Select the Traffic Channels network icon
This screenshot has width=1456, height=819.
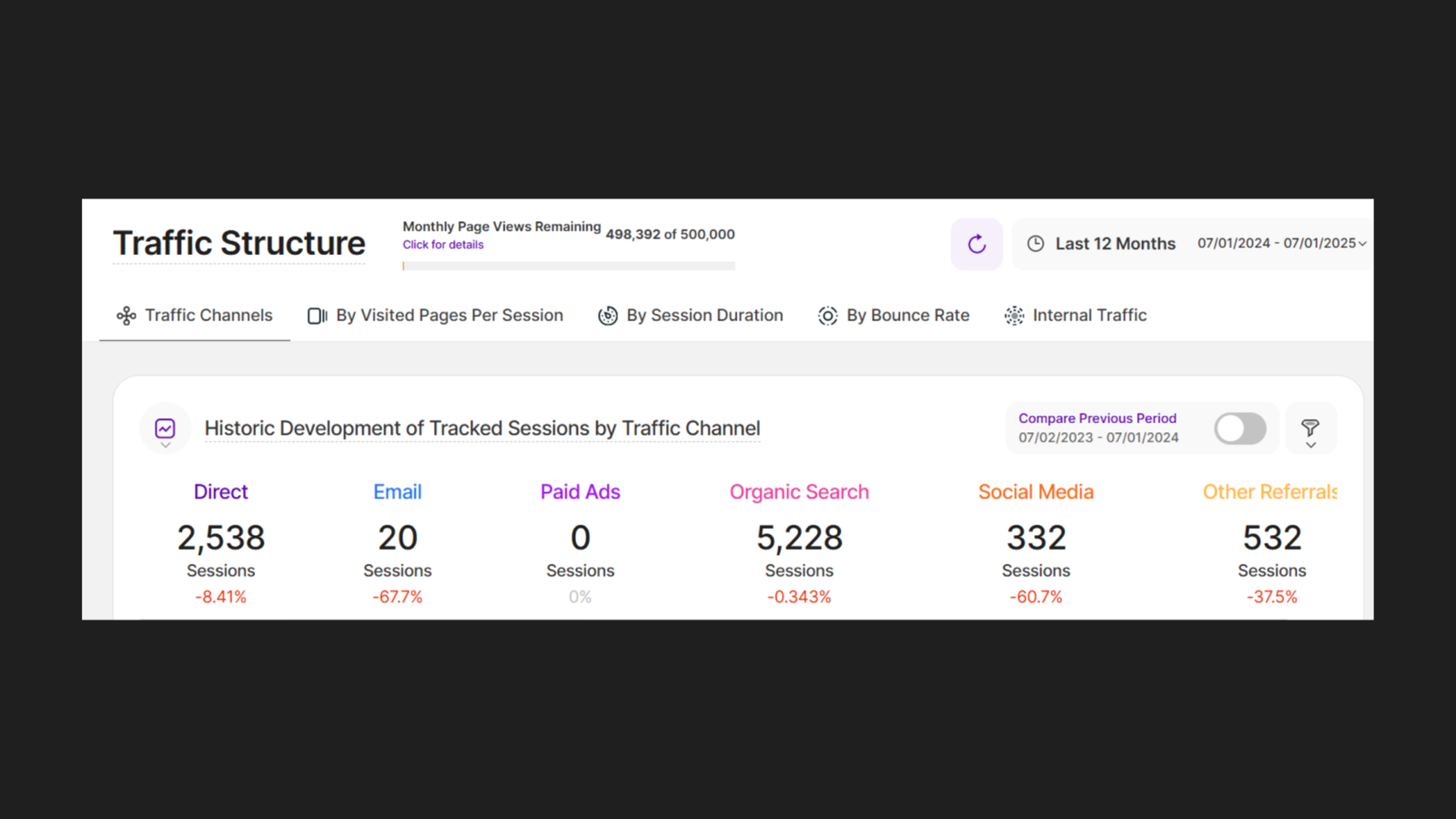[x=126, y=315]
